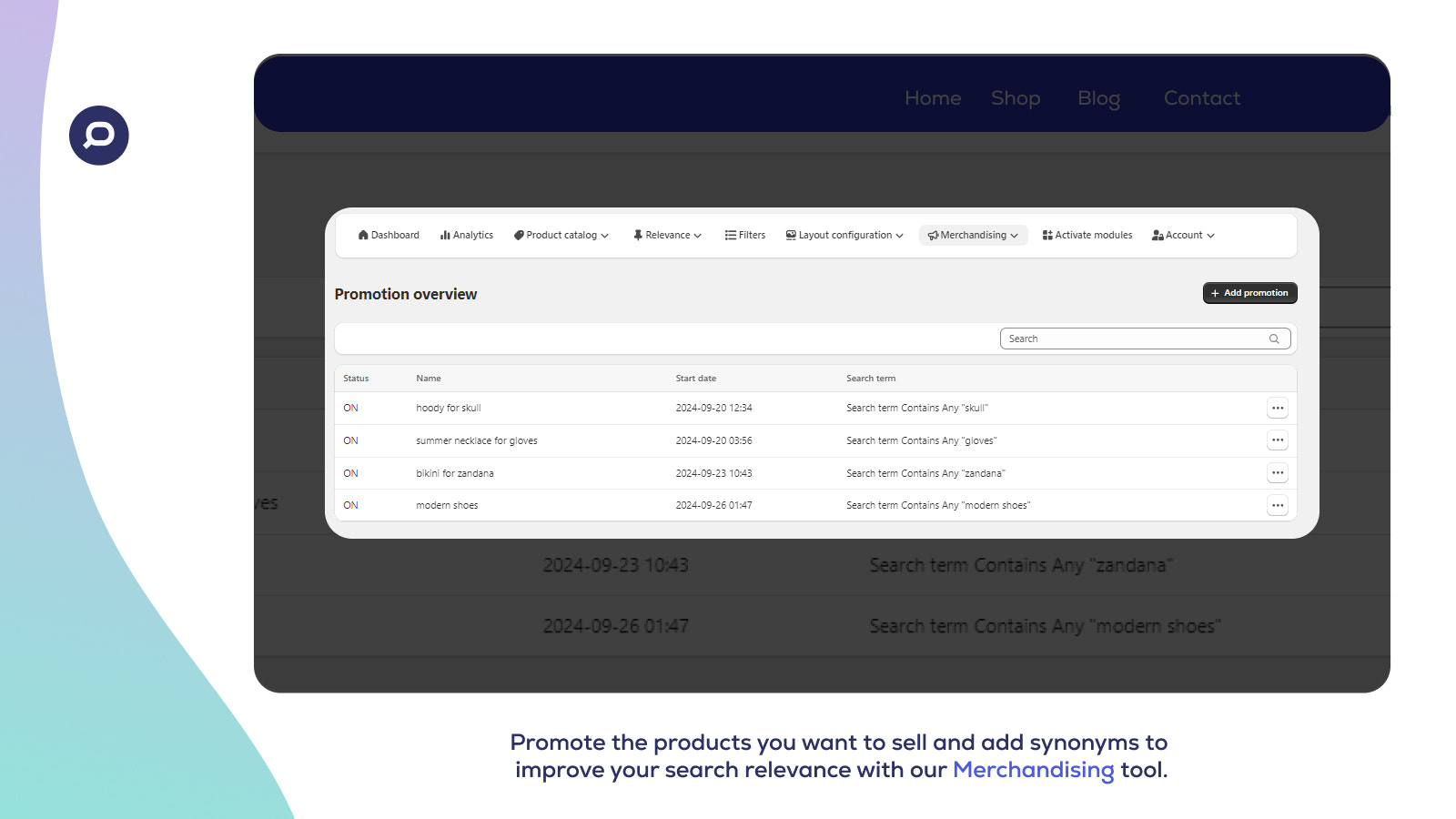Click panel search term Contains Any "modern shoes"
The width and height of the screenshot is (1456, 819).
(938, 505)
